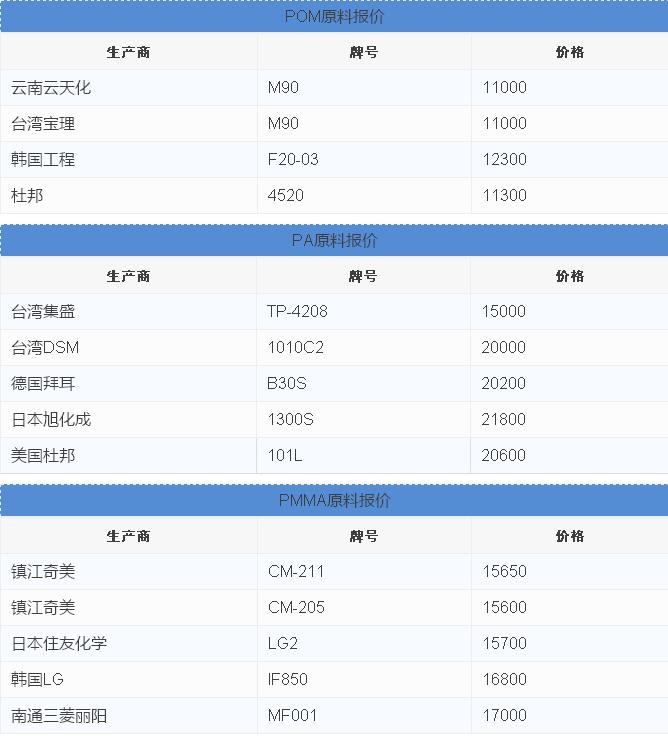Click the PMMA原料报价 section header
668x741 pixels.
point(334,500)
